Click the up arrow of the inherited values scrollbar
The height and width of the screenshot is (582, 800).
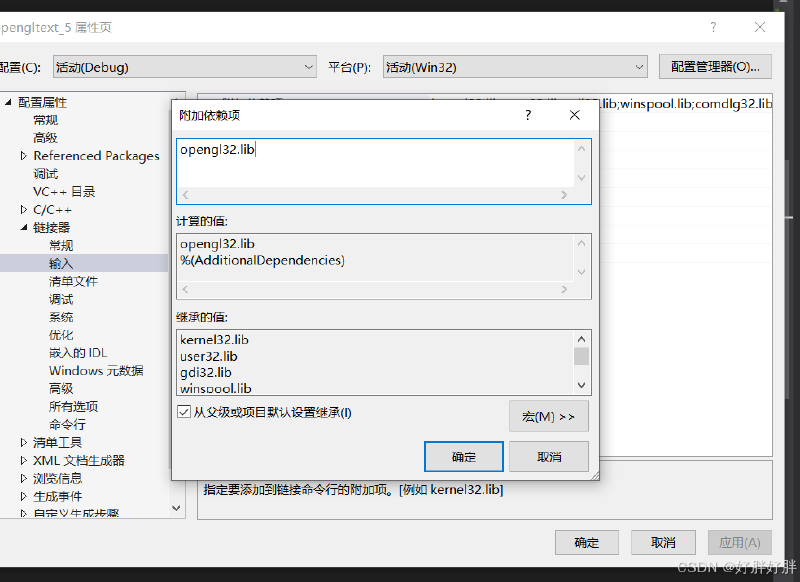tap(582, 339)
